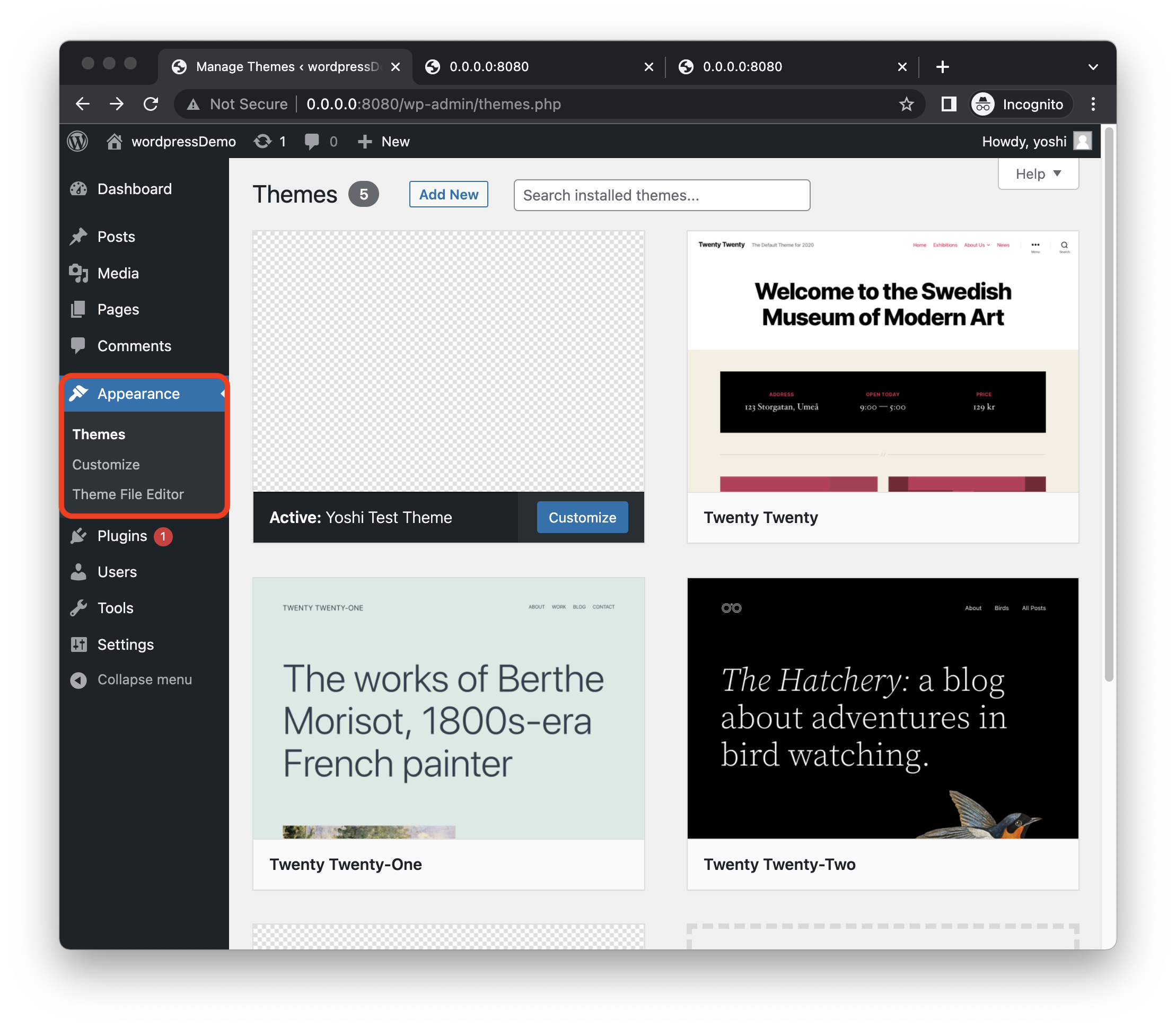Focus the Search installed themes field

point(661,195)
